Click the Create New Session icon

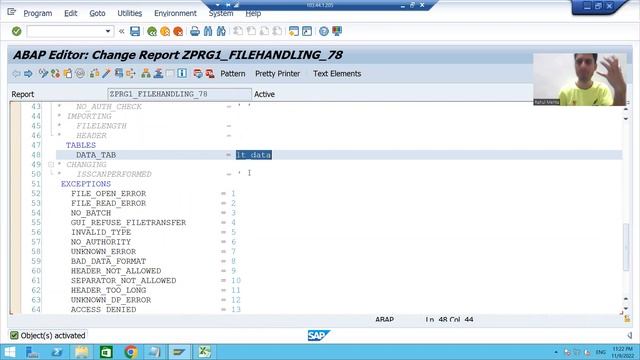click(x=293, y=31)
